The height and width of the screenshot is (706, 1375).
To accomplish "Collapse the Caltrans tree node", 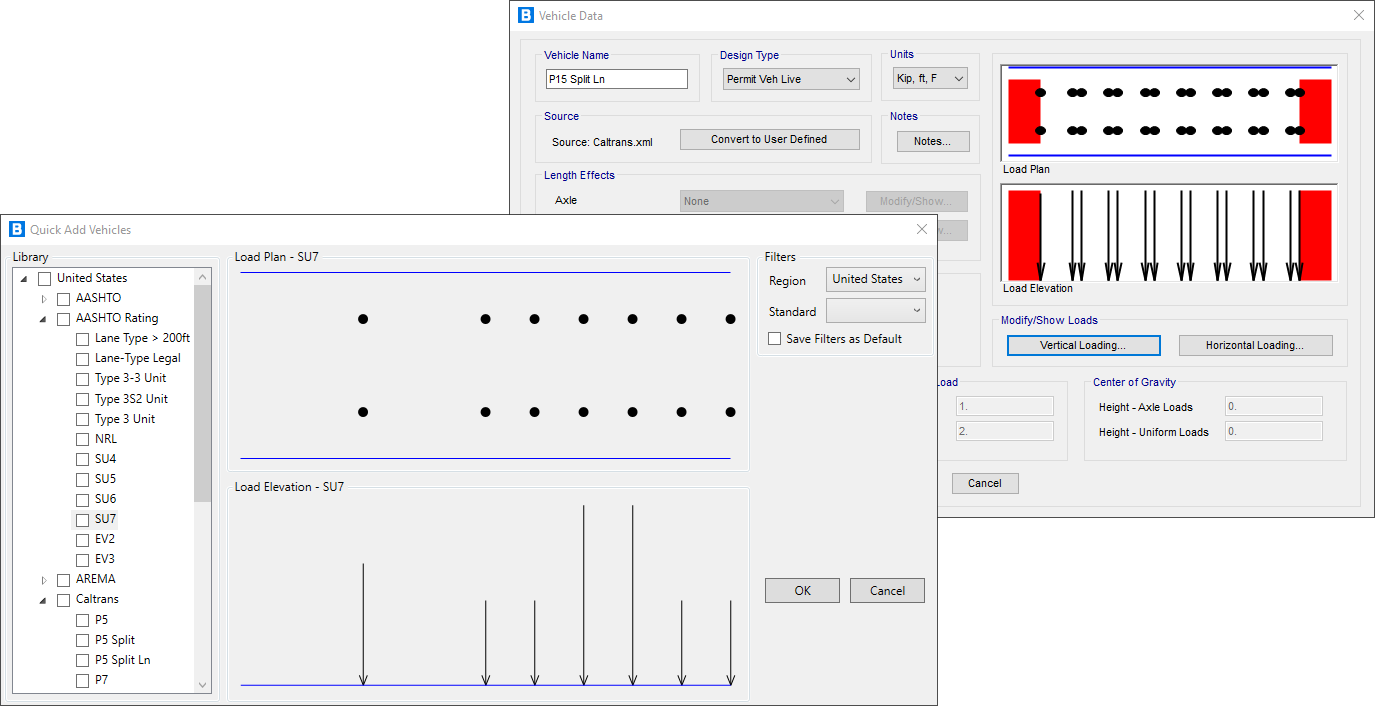I will 44,600.
